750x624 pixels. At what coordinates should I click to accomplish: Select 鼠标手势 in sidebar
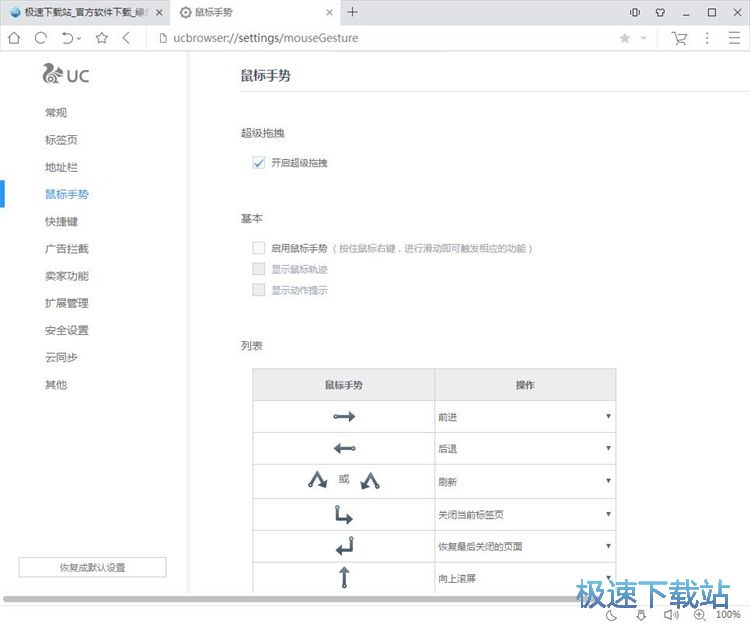click(66, 194)
